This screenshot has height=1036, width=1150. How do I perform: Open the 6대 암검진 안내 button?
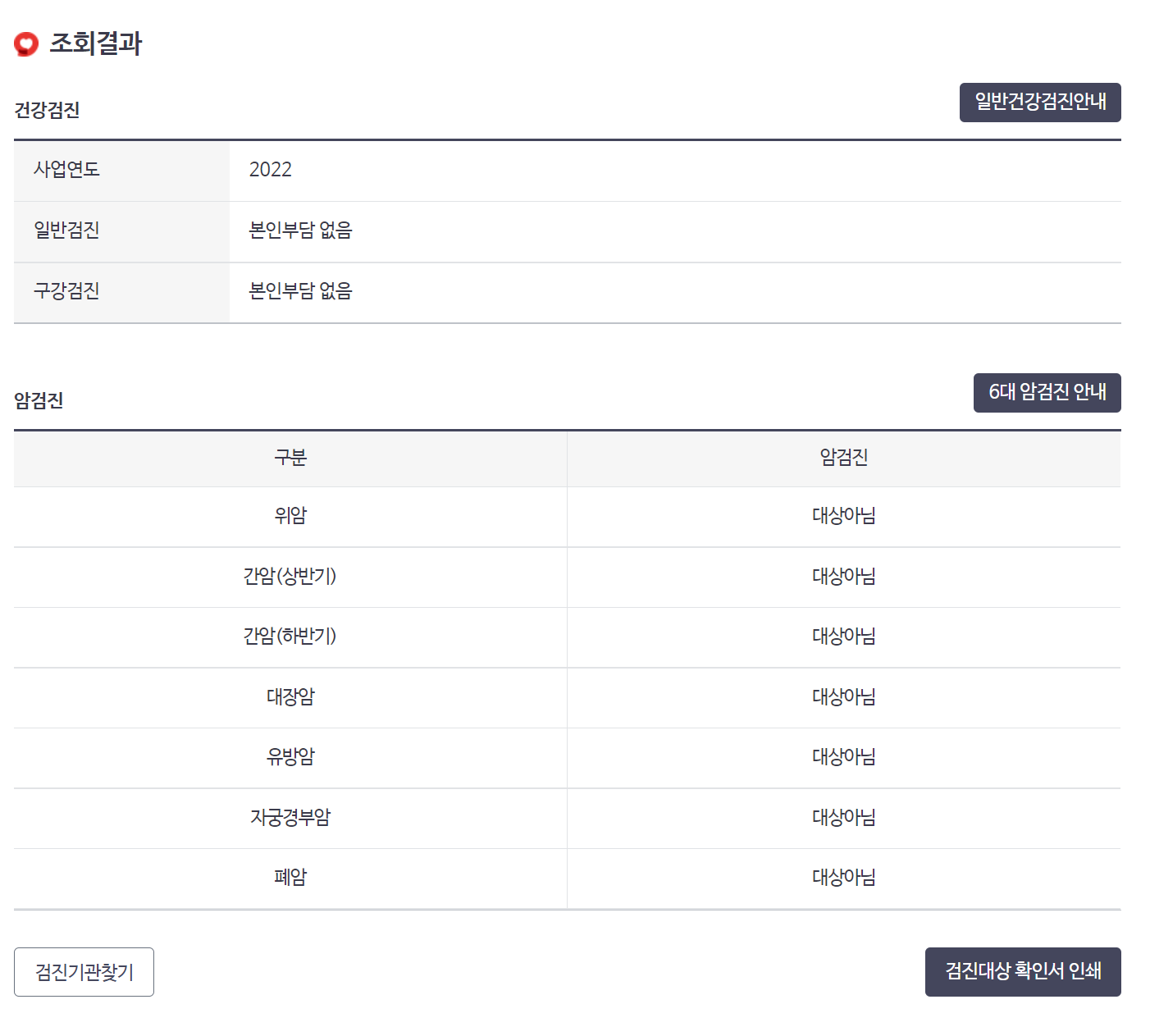click(x=1047, y=393)
